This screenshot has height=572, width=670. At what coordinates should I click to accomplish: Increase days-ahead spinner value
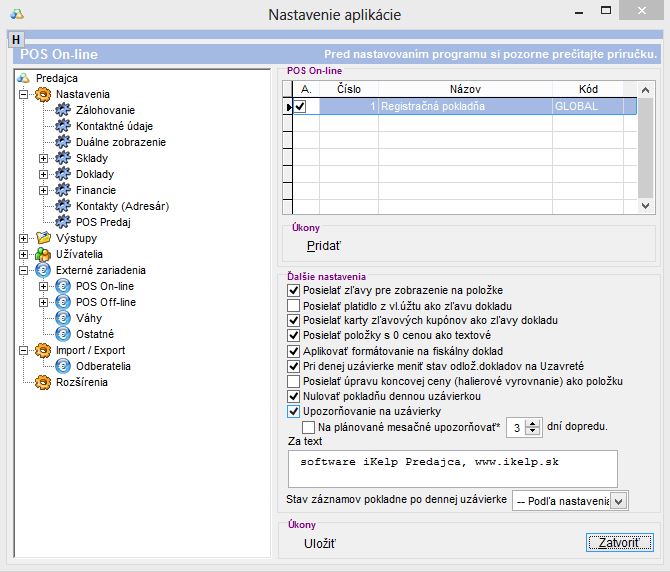[x=534, y=423]
